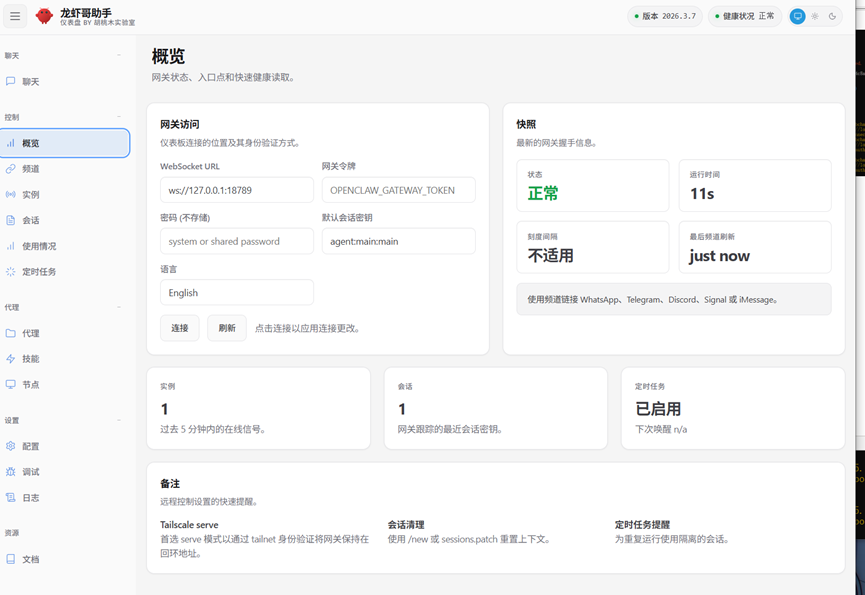Select the 频道 link icon

coord(11,169)
